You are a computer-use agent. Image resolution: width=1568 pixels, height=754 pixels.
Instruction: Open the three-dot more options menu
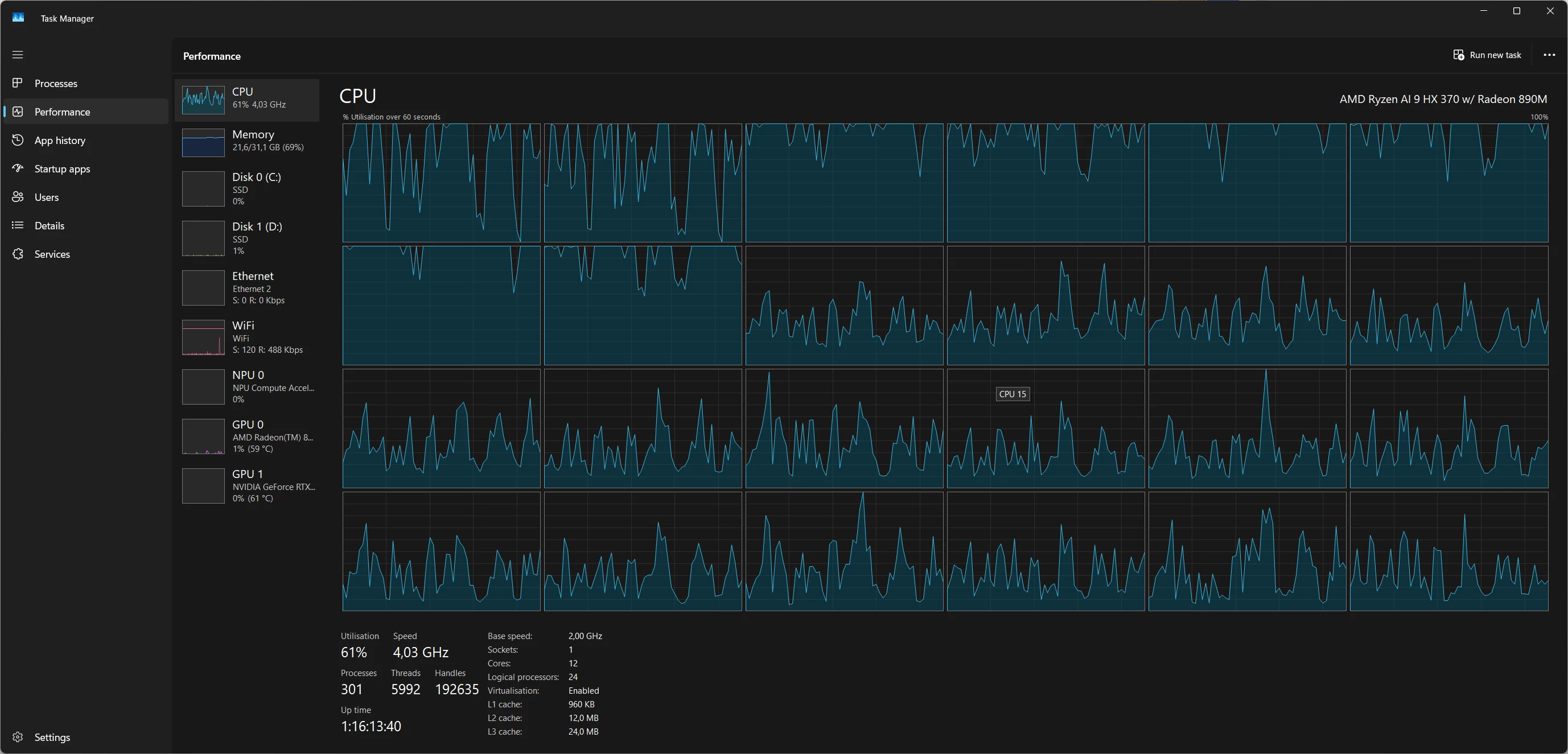click(1549, 55)
